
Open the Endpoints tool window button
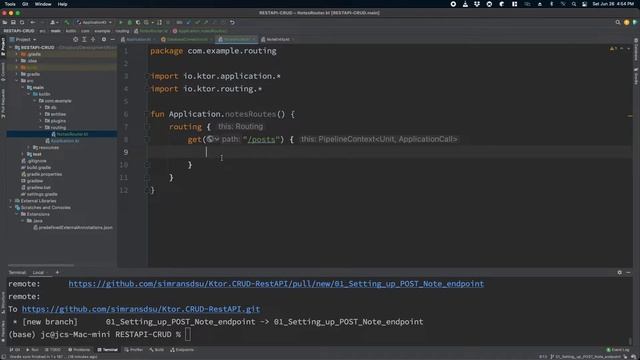point(182,350)
